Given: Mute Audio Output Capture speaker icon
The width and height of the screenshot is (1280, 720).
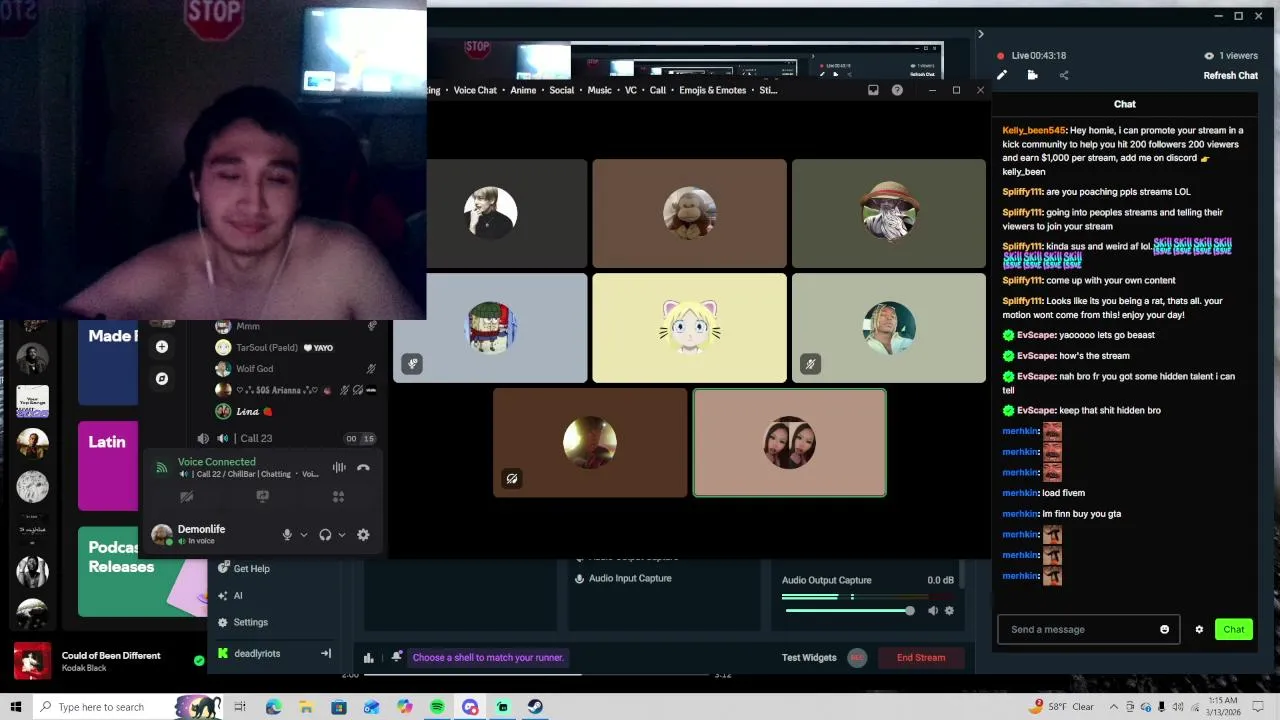Looking at the screenshot, I should pos(932,610).
